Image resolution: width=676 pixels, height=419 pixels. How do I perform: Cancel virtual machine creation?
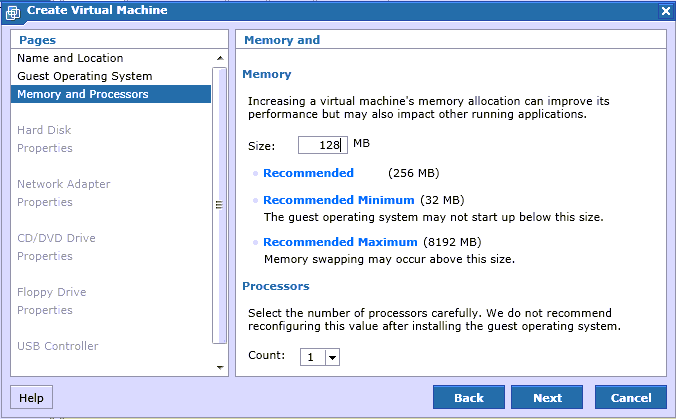(631, 397)
